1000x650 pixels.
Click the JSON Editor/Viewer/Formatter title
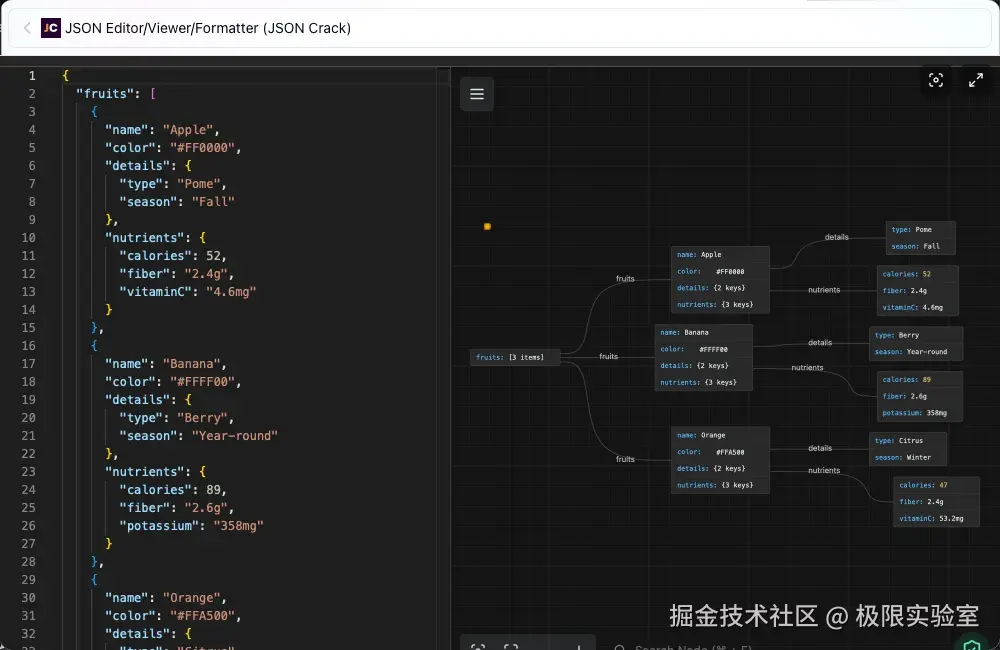pos(208,28)
